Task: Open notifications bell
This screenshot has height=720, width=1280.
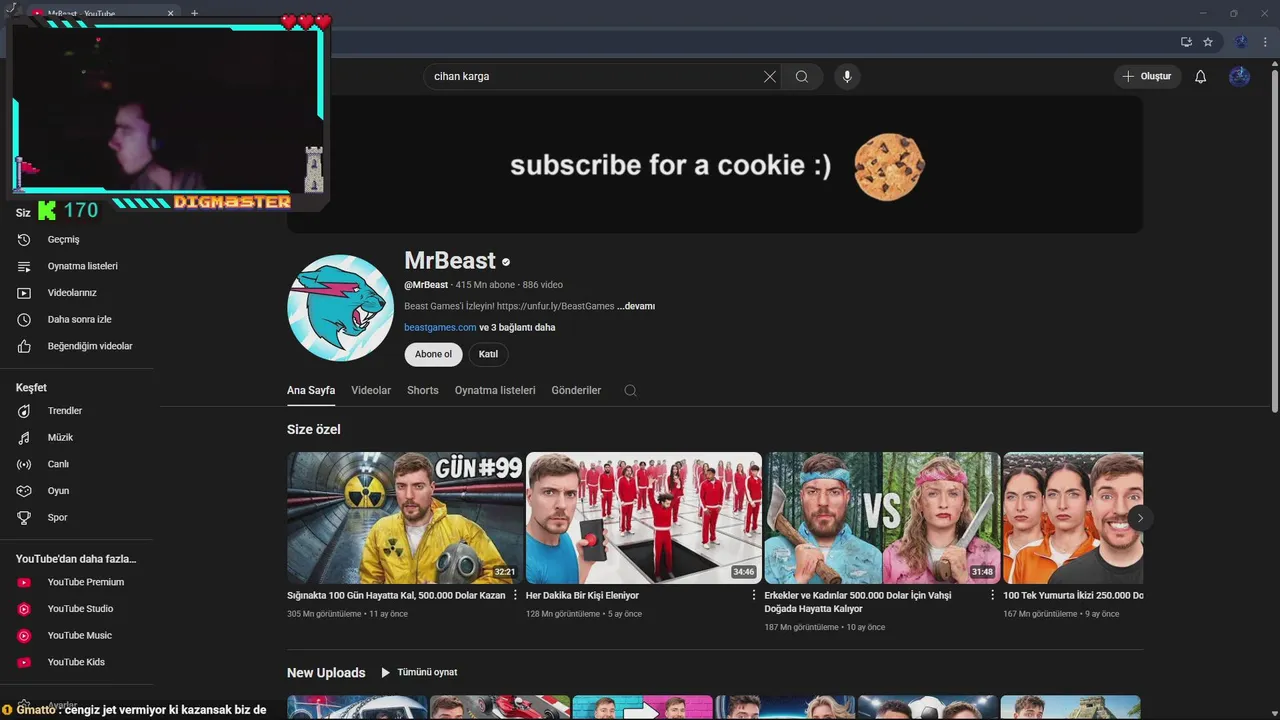Action: pyautogui.click(x=1201, y=77)
